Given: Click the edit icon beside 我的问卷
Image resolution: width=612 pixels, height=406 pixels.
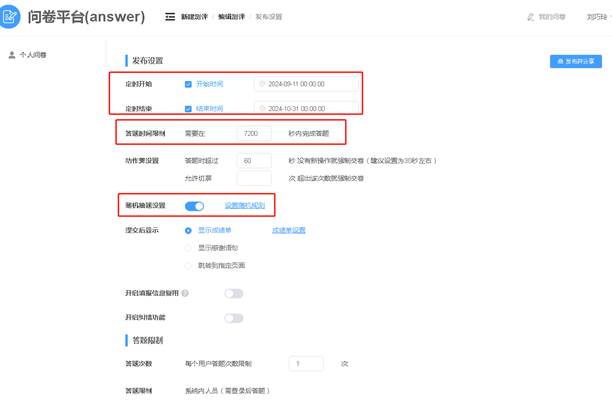Looking at the screenshot, I should click(530, 17).
